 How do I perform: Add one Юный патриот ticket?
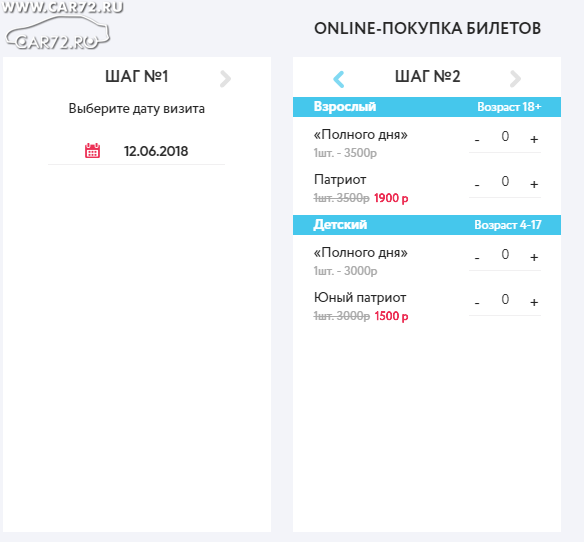click(x=534, y=302)
